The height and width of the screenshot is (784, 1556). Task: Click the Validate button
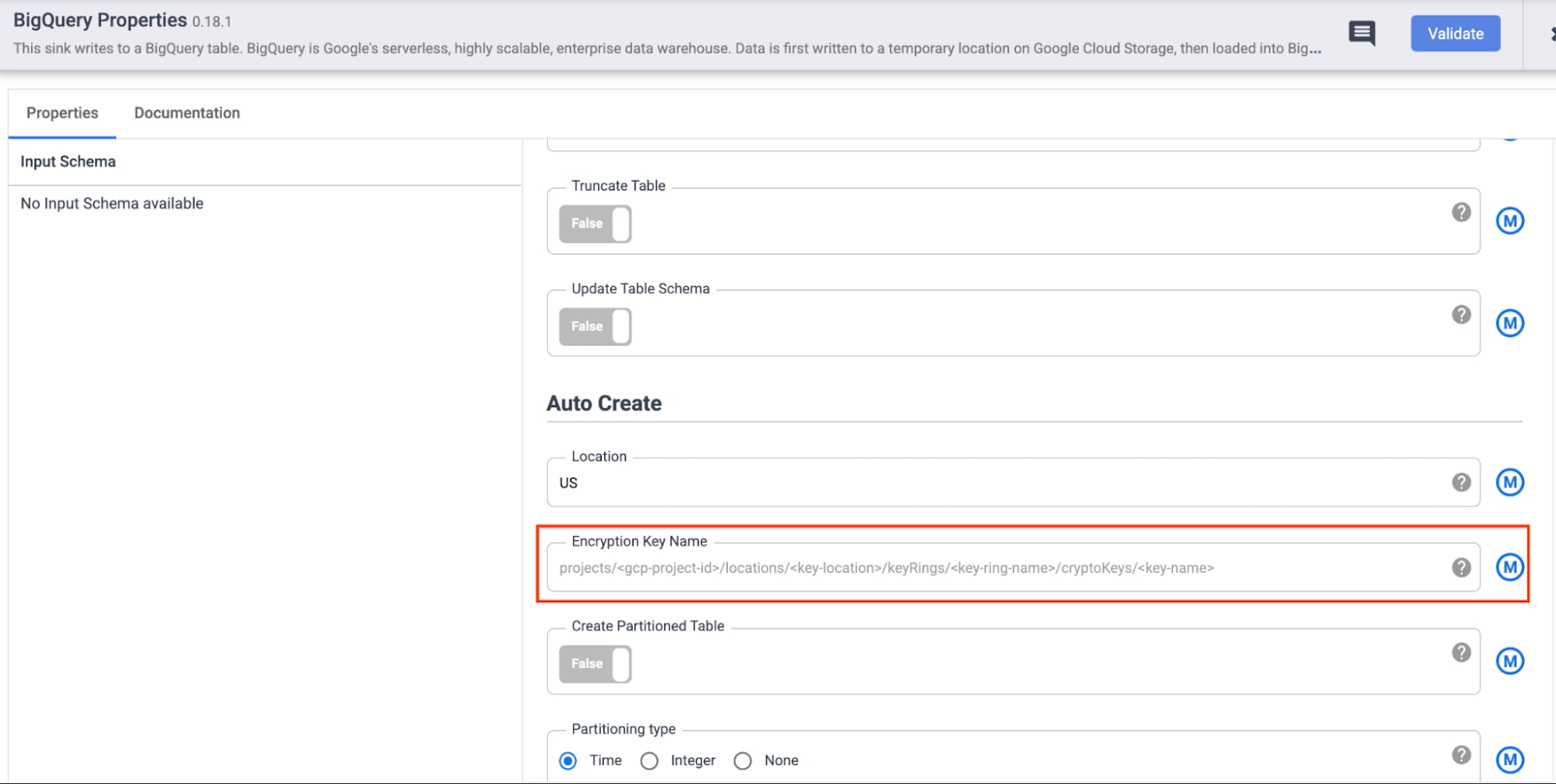1456,34
